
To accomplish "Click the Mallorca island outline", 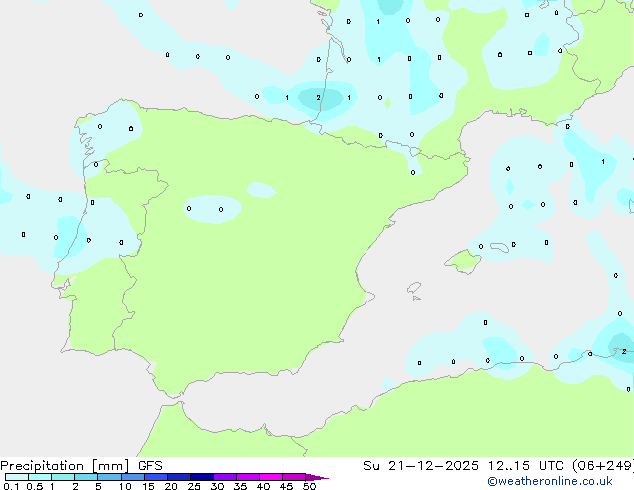I will pos(463,261).
